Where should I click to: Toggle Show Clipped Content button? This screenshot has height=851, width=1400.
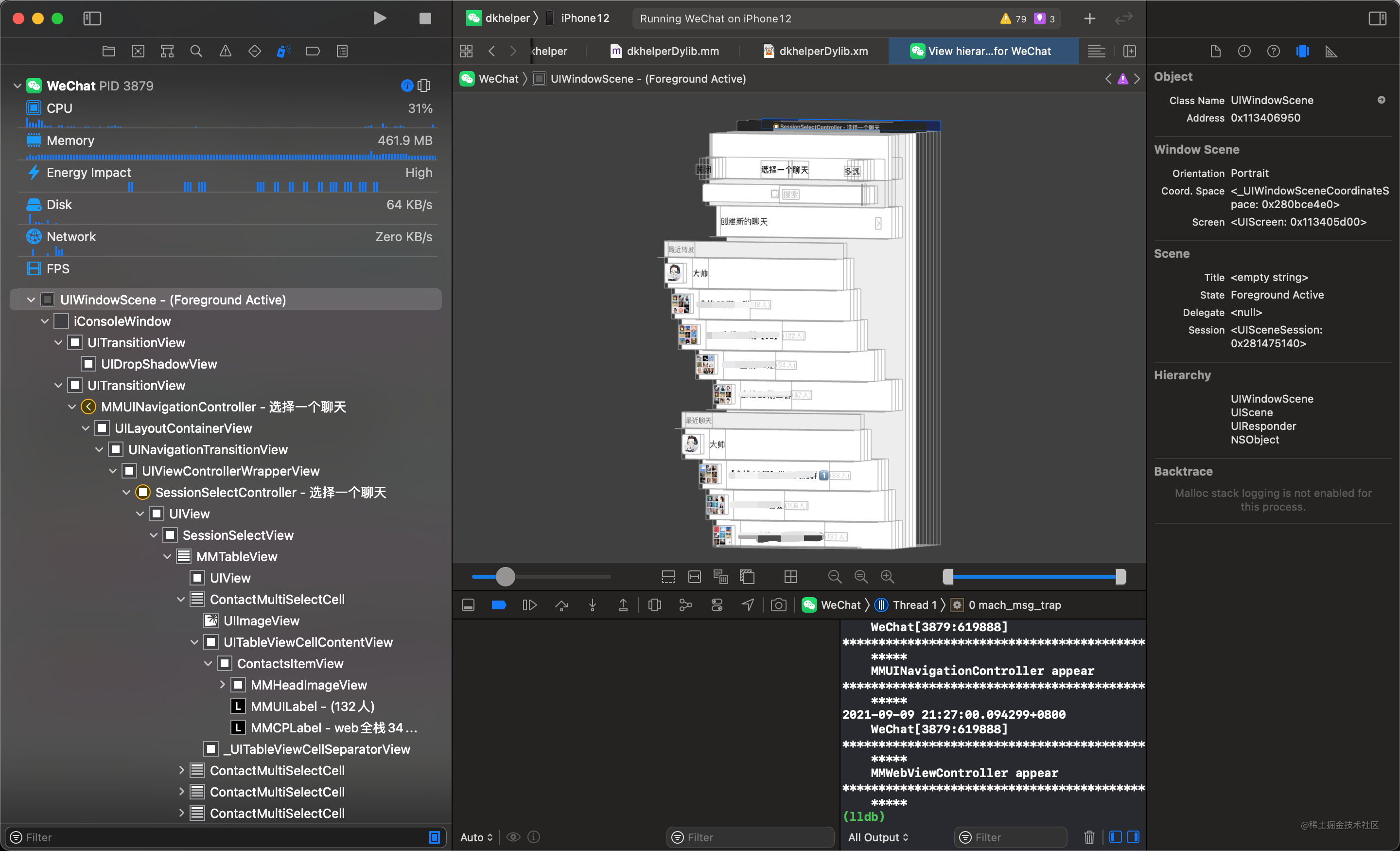tap(668, 576)
